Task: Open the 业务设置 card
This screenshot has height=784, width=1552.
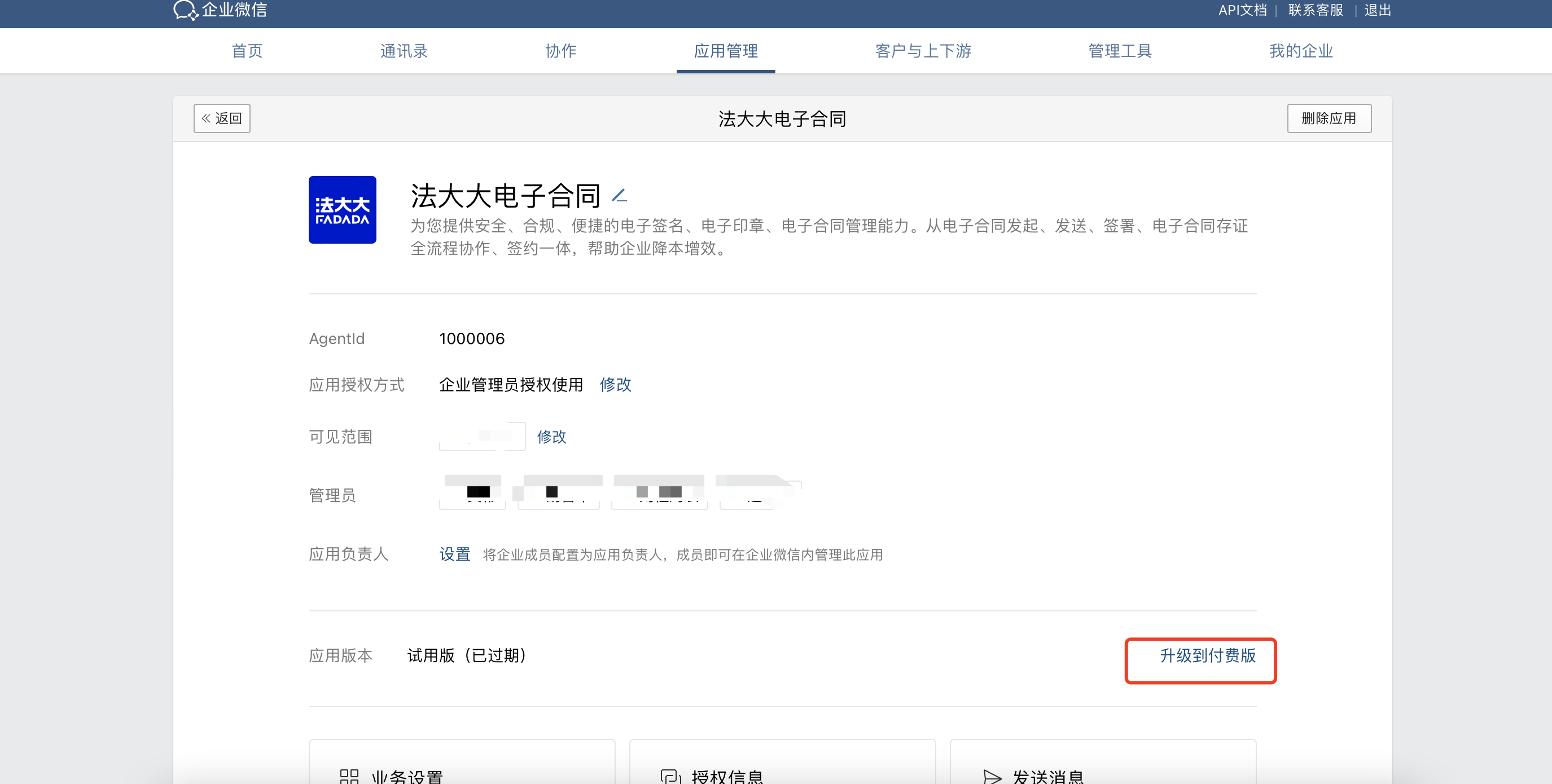Action: [462, 761]
